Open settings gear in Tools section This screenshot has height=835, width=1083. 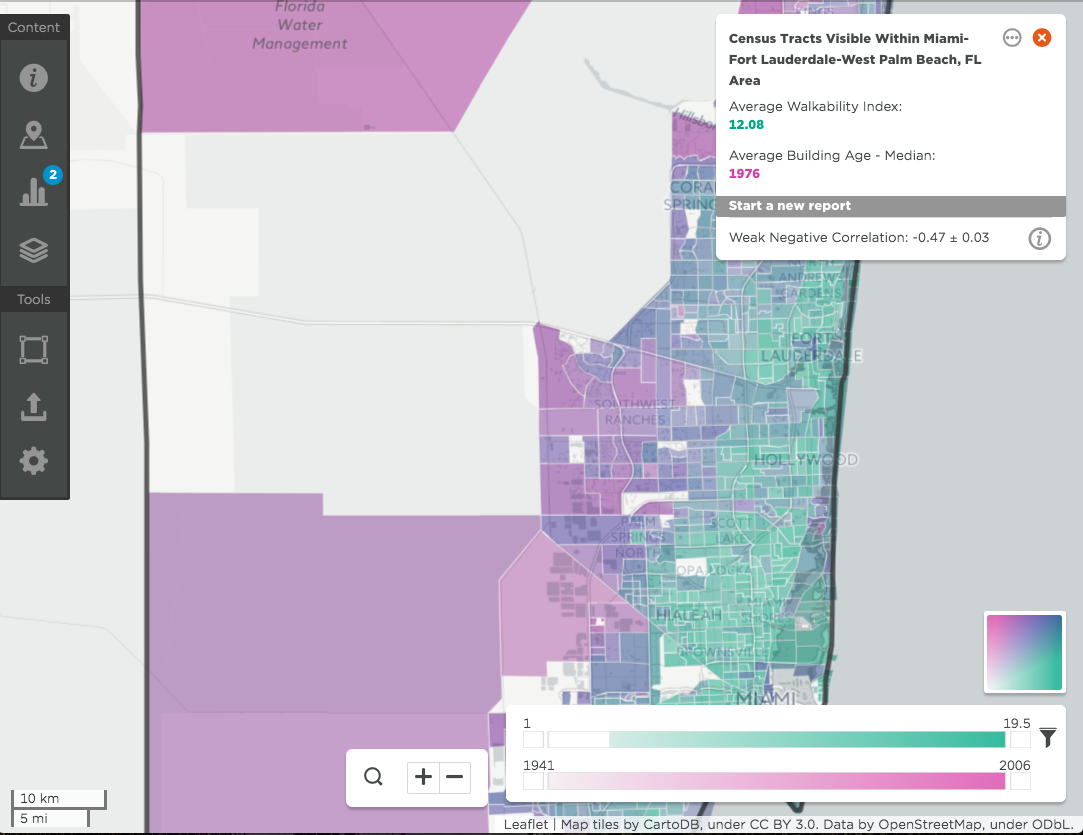pos(33,461)
